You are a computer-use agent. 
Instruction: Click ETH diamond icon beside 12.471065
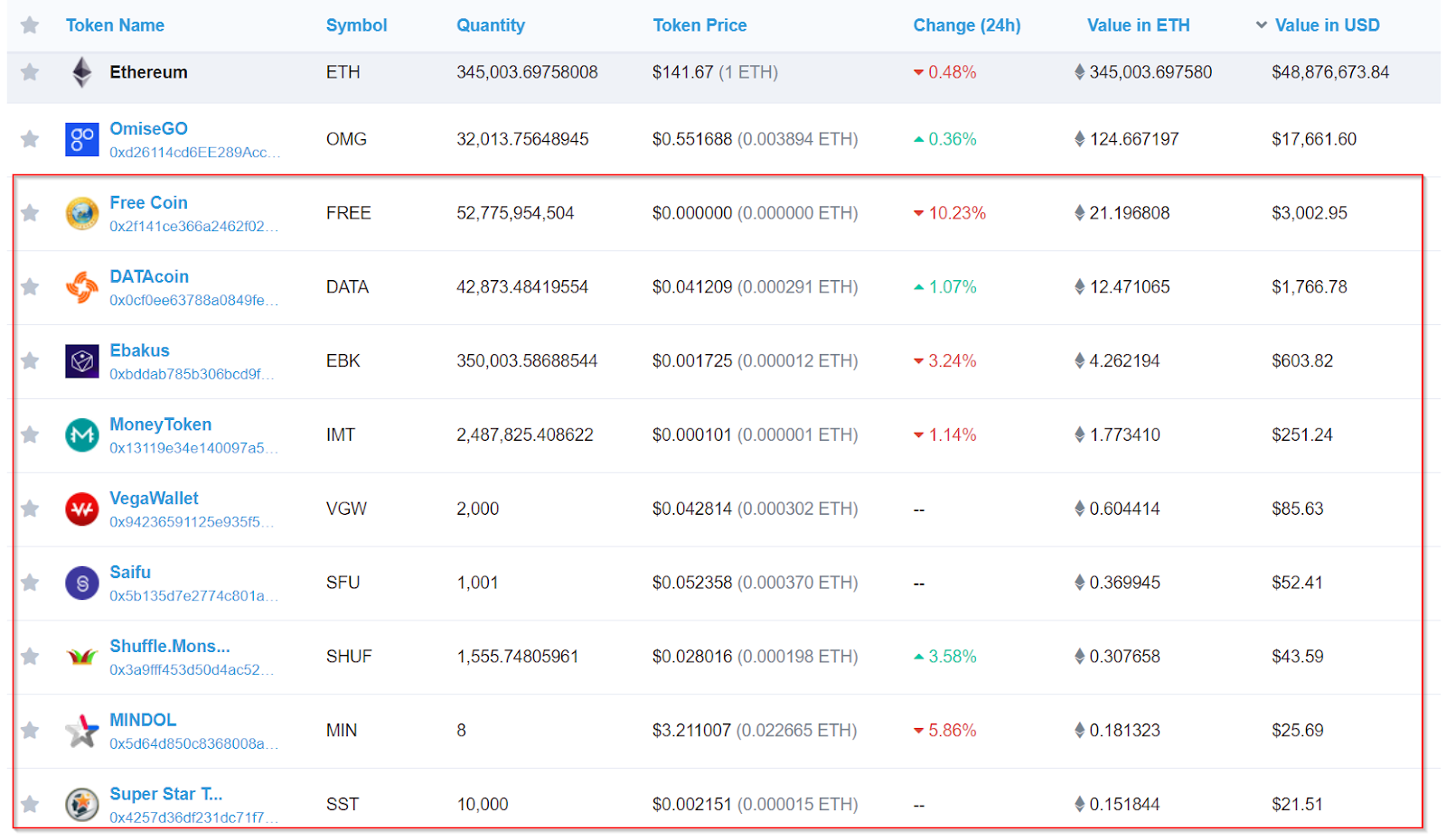1079,287
